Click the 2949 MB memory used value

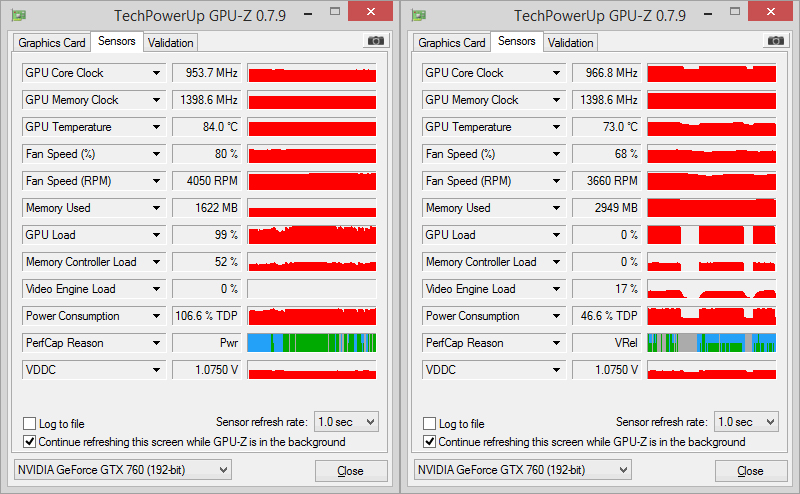click(x=606, y=208)
